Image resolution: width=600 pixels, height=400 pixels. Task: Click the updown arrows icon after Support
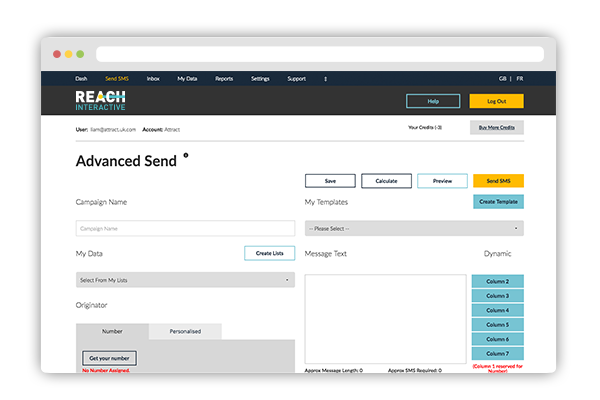pos(325,78)
